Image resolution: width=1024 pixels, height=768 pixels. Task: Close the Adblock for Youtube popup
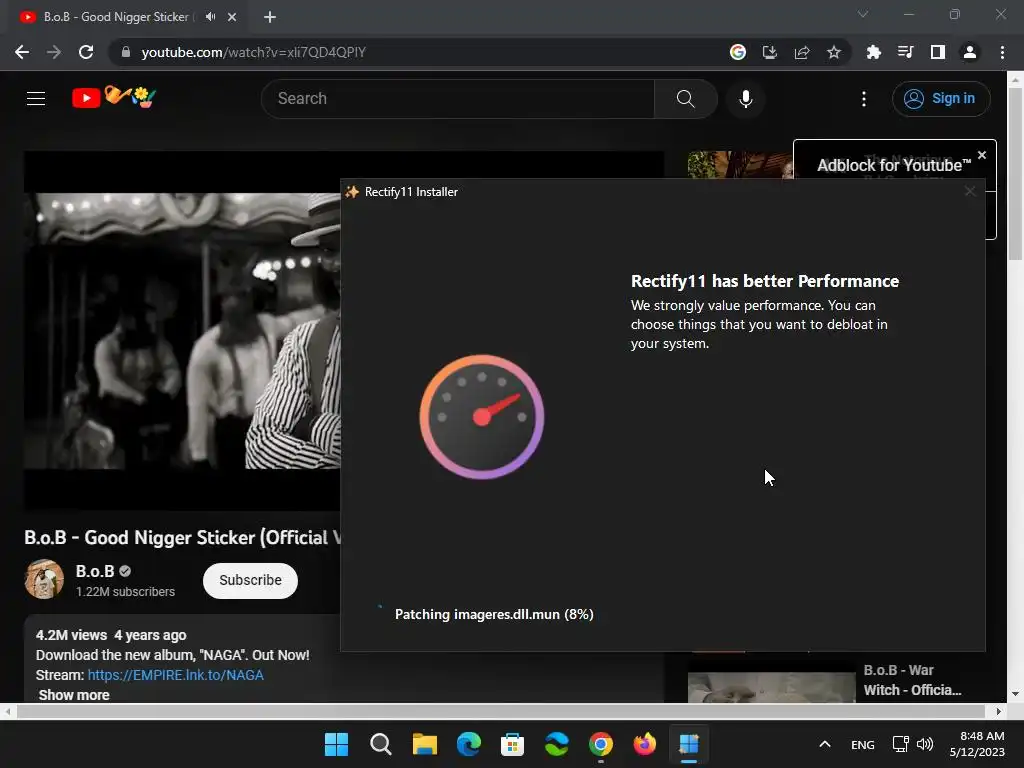point(982,155)
